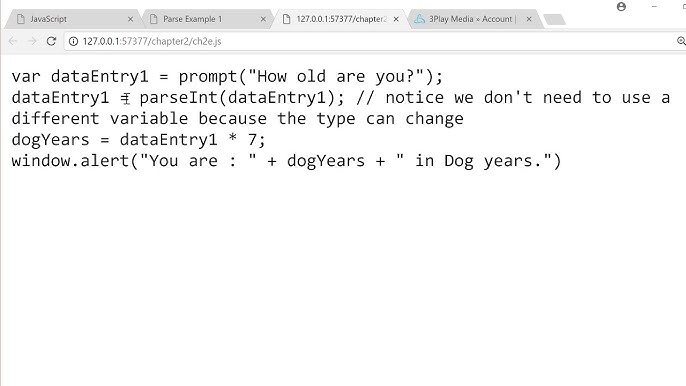Screen dimensions: 686x386
Task: Close the JavaScript tab
Action: [130, 19]
